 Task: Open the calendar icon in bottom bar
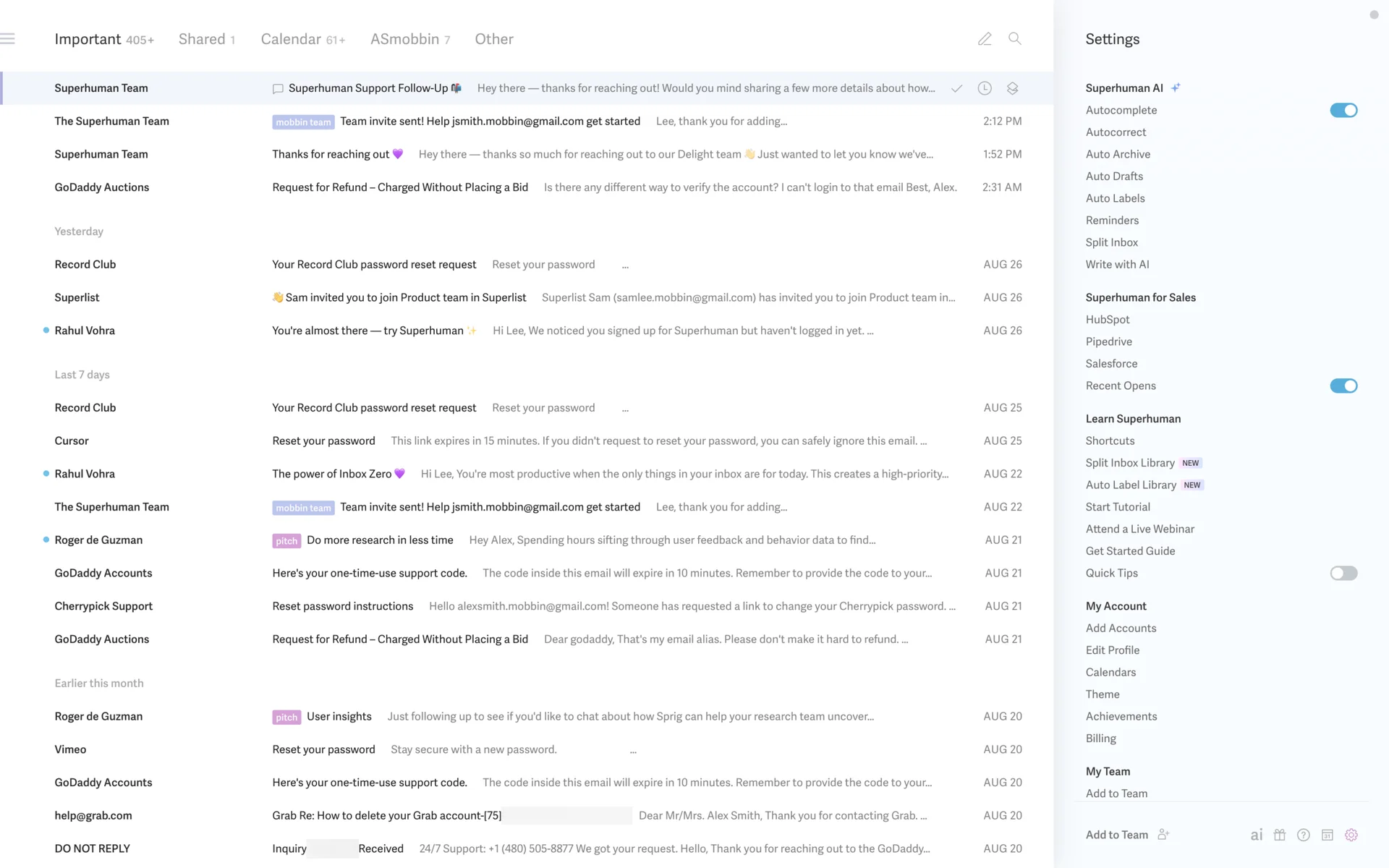[x=1328, y=835]
